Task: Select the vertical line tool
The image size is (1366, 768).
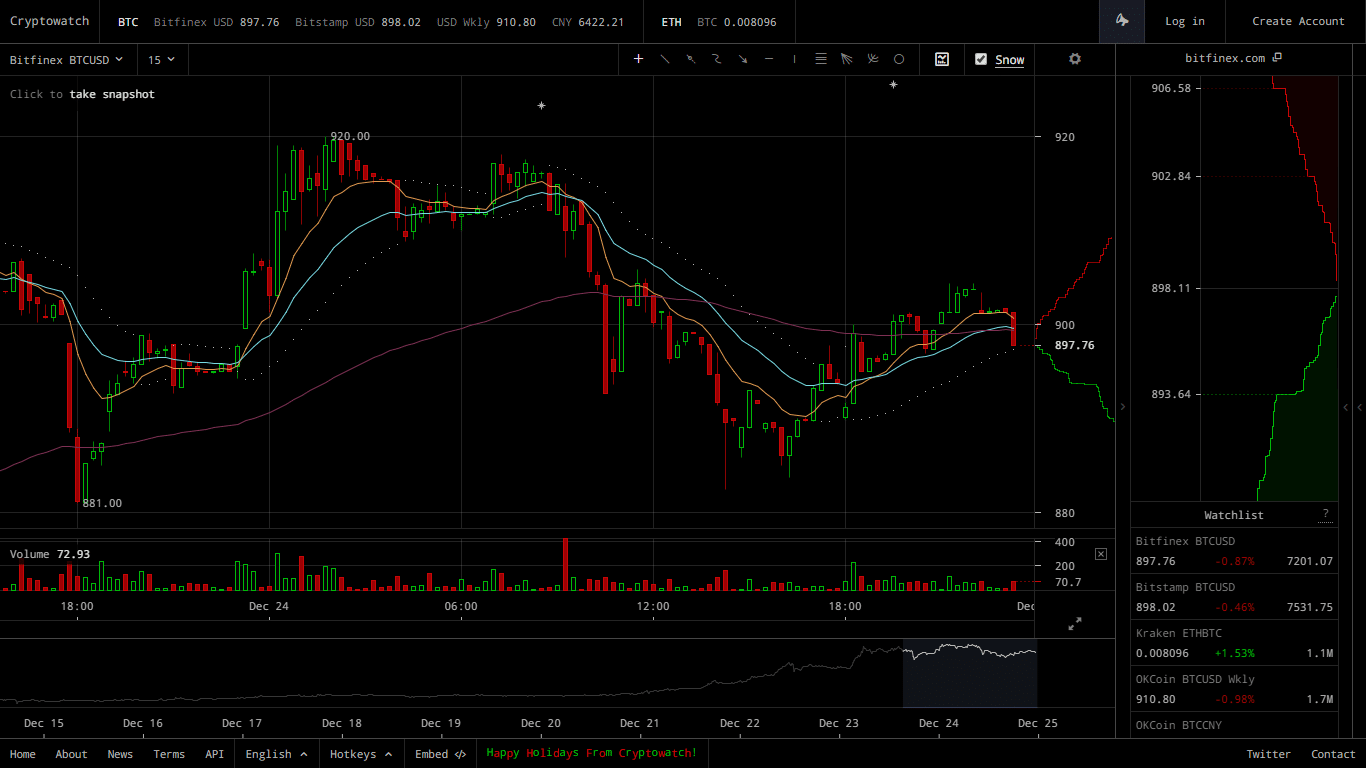Action: [x=795, y=59]
